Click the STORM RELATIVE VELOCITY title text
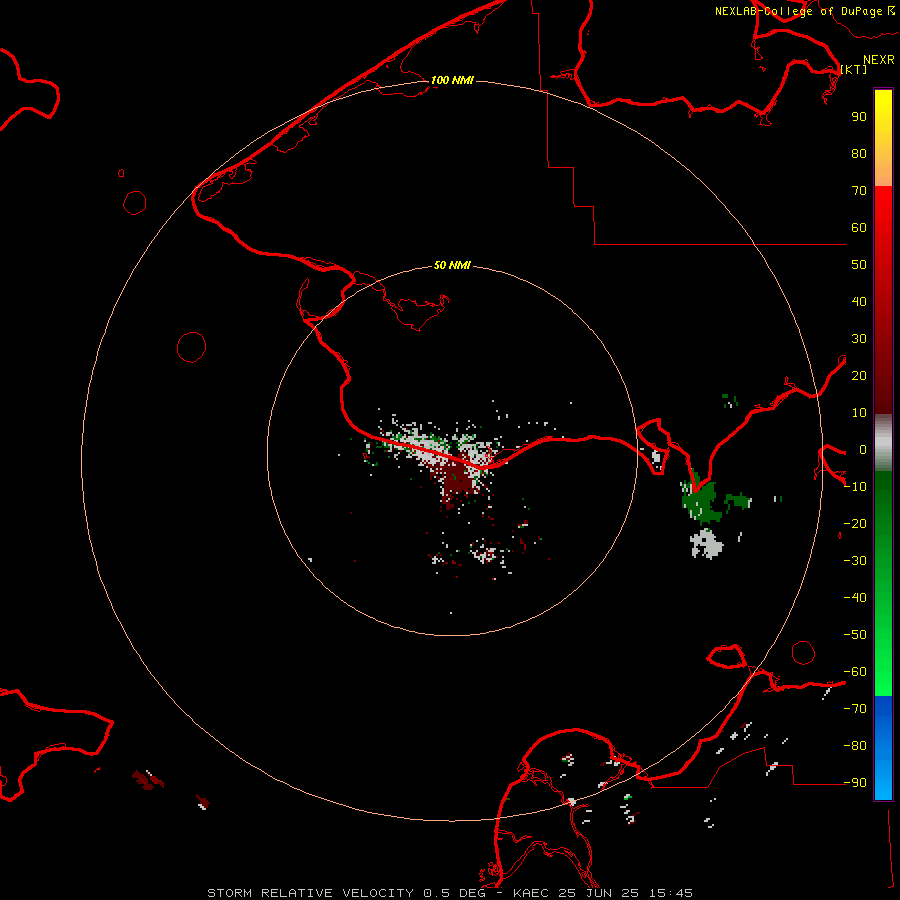This screenshot has width=900, height=900. pos(310,893)
